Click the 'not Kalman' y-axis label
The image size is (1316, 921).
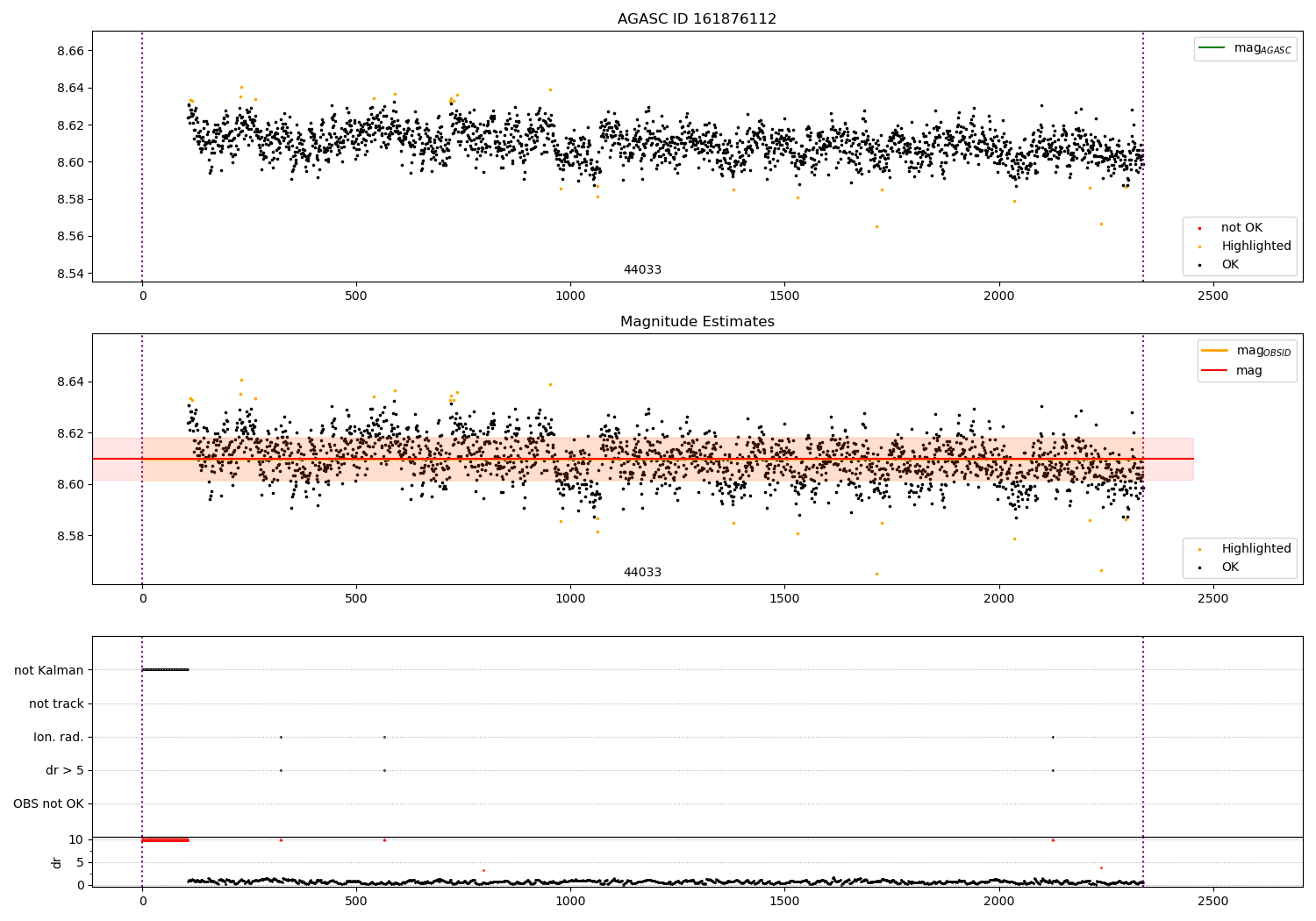point(49,670)
